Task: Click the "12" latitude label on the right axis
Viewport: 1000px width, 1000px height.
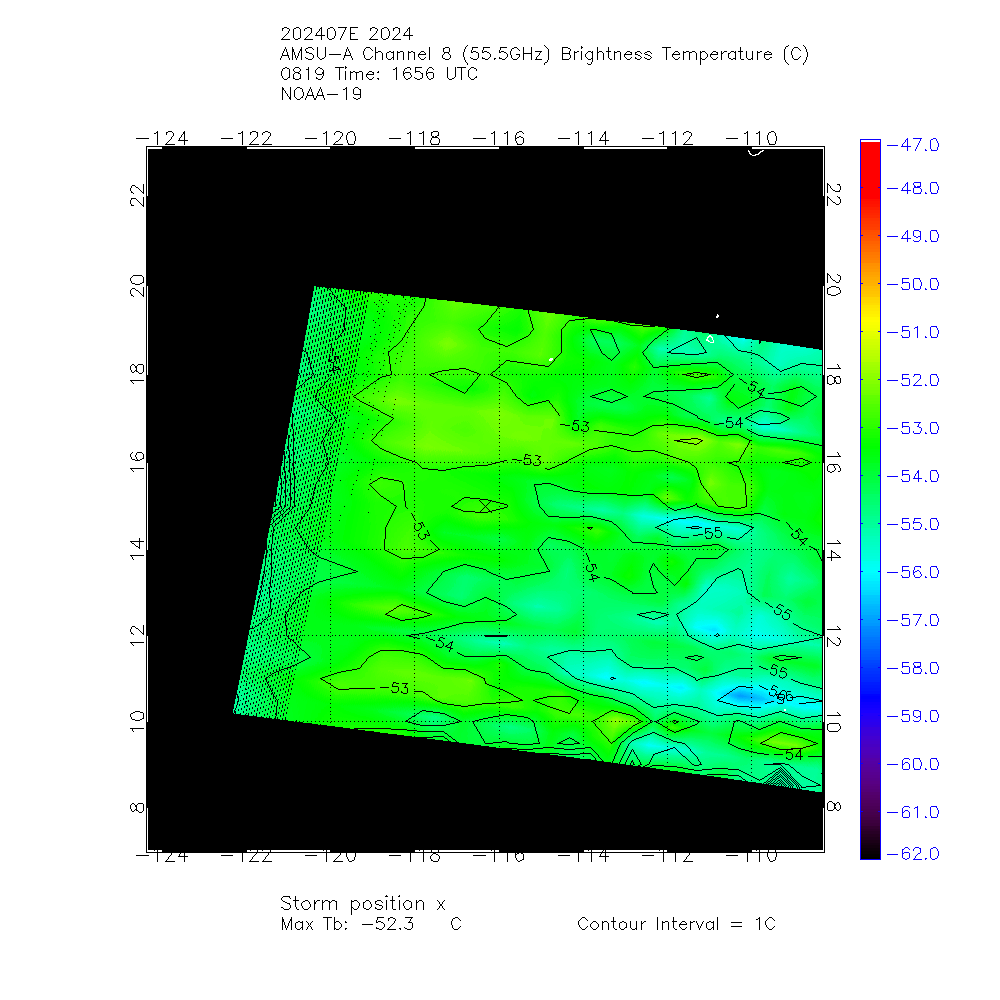Action: pos(833,636)
